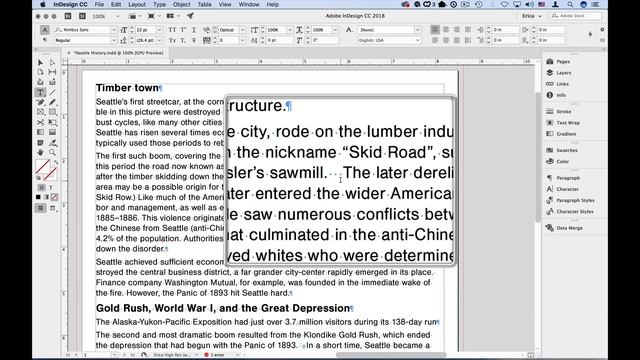Click the Adobe Stock search field
The width and height of the screenshot is (640, 360).
coord(576,16)
